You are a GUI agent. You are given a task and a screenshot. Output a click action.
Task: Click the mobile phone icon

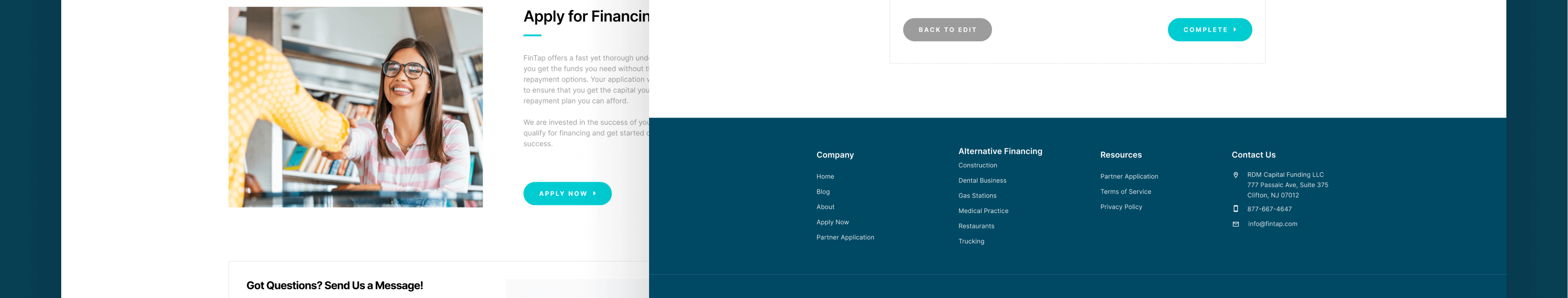tap(1235, 208)
